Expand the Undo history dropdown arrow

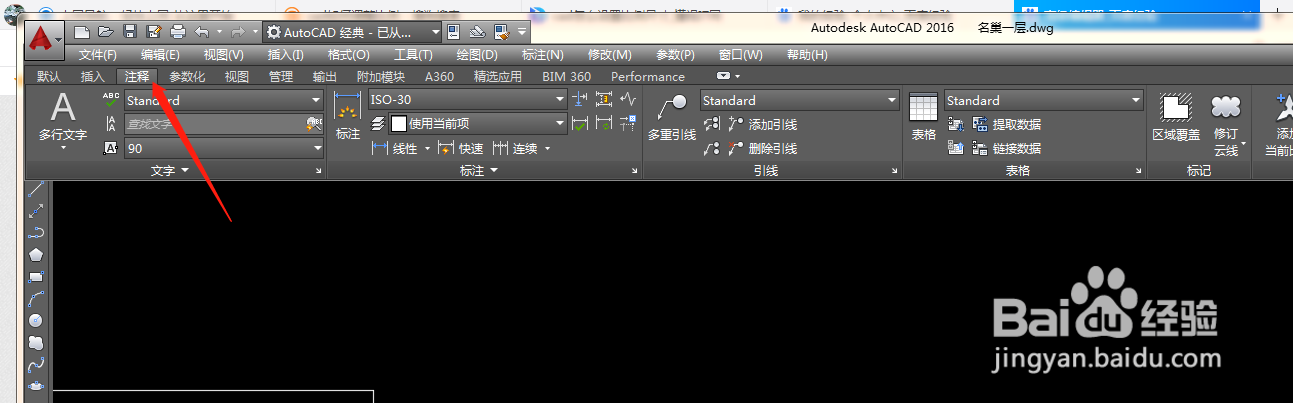pyautogui.click(x=218, y=33)
